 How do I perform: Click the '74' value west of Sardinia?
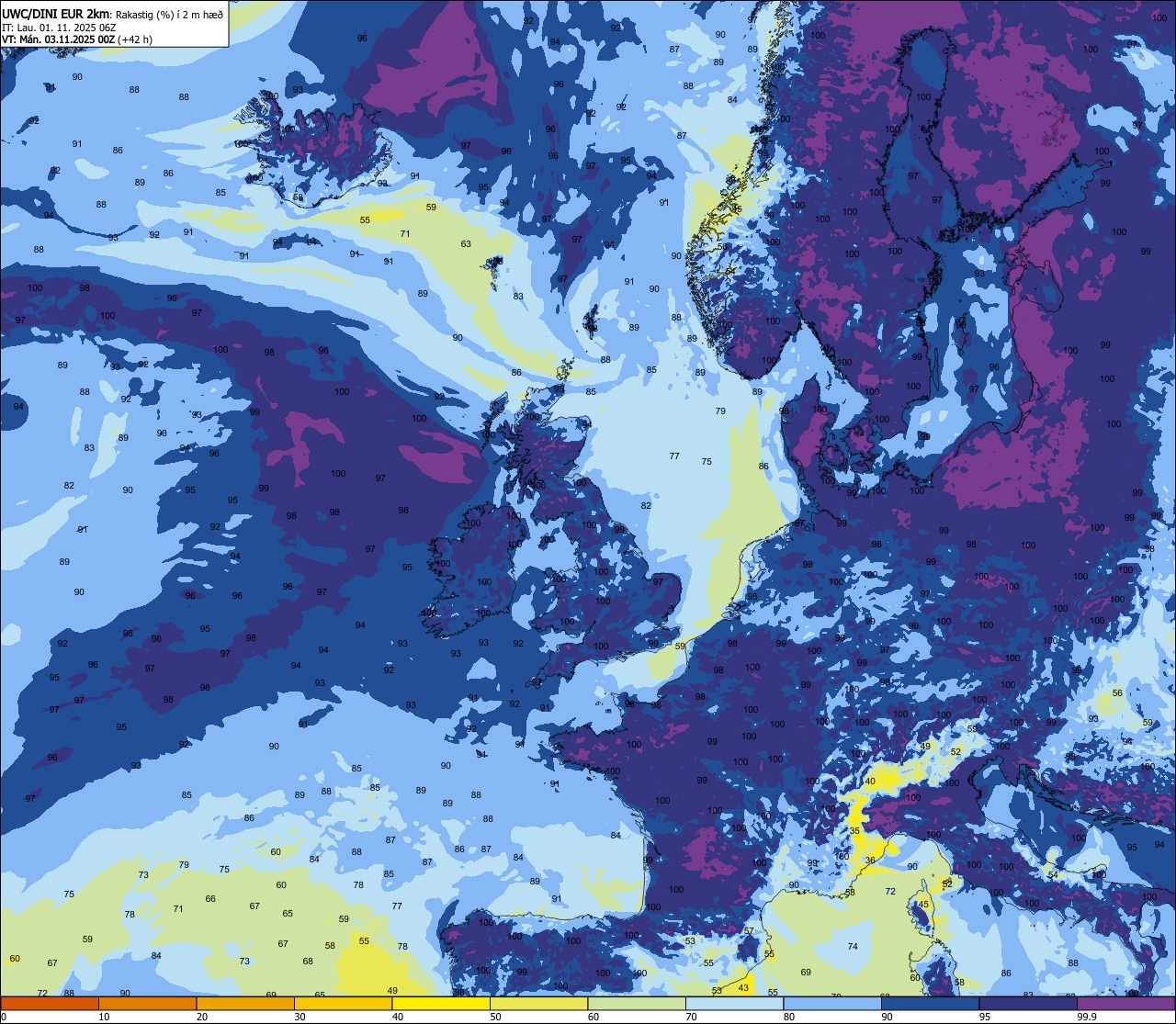click(x=853, y=947)
